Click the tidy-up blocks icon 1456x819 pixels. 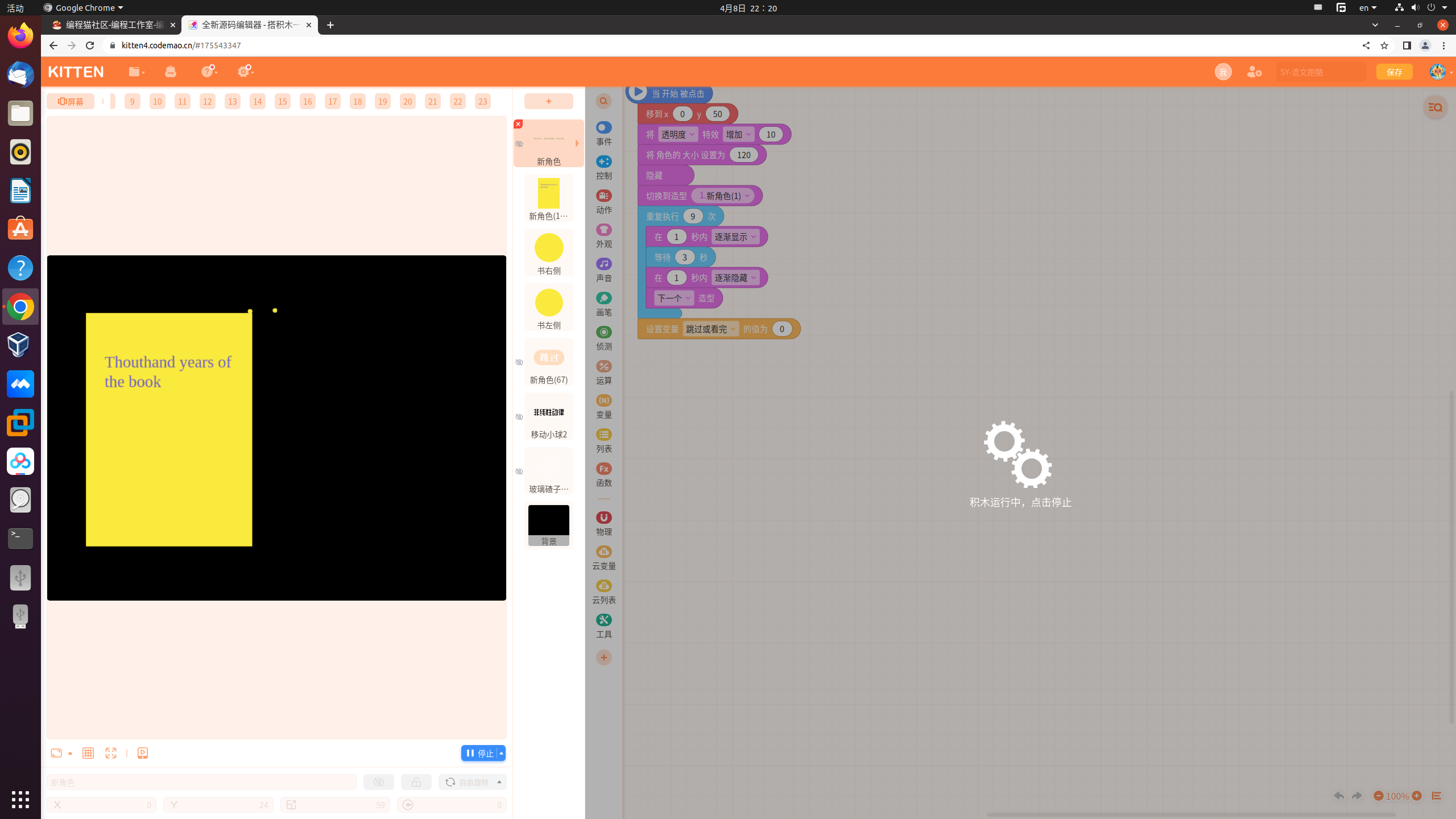pos(1437,796)
